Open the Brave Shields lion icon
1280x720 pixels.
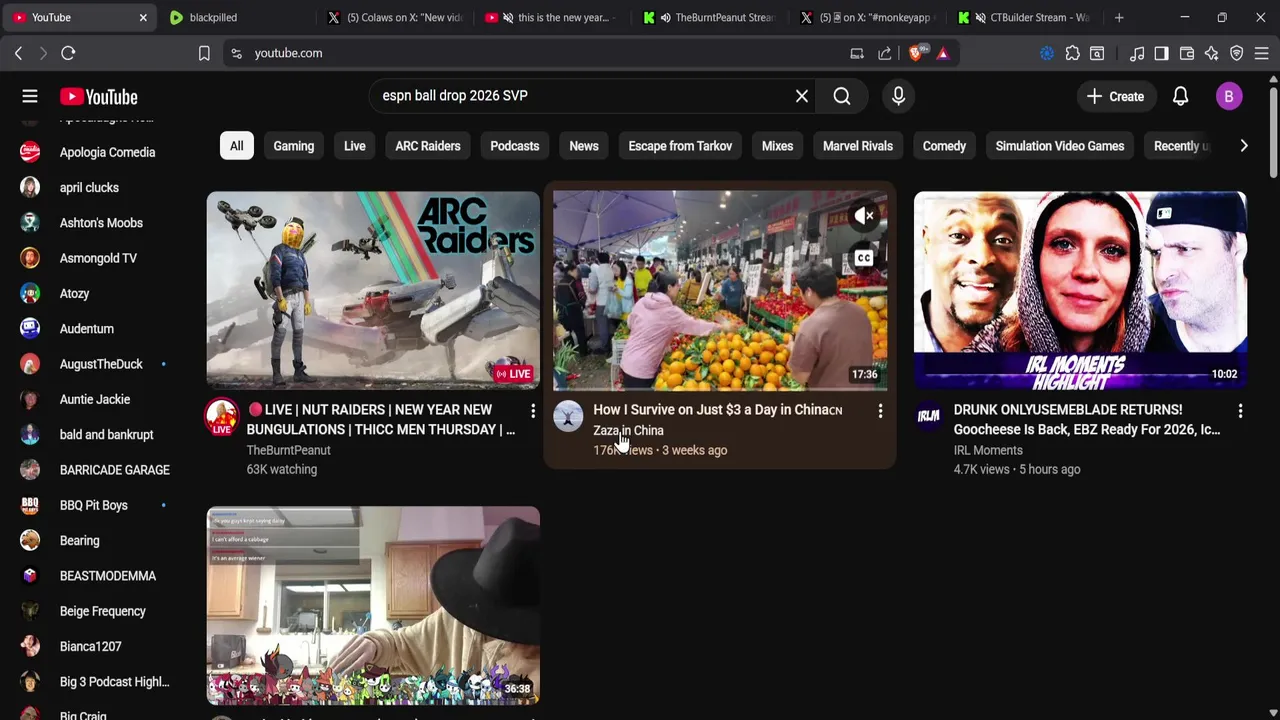(915, 53)
